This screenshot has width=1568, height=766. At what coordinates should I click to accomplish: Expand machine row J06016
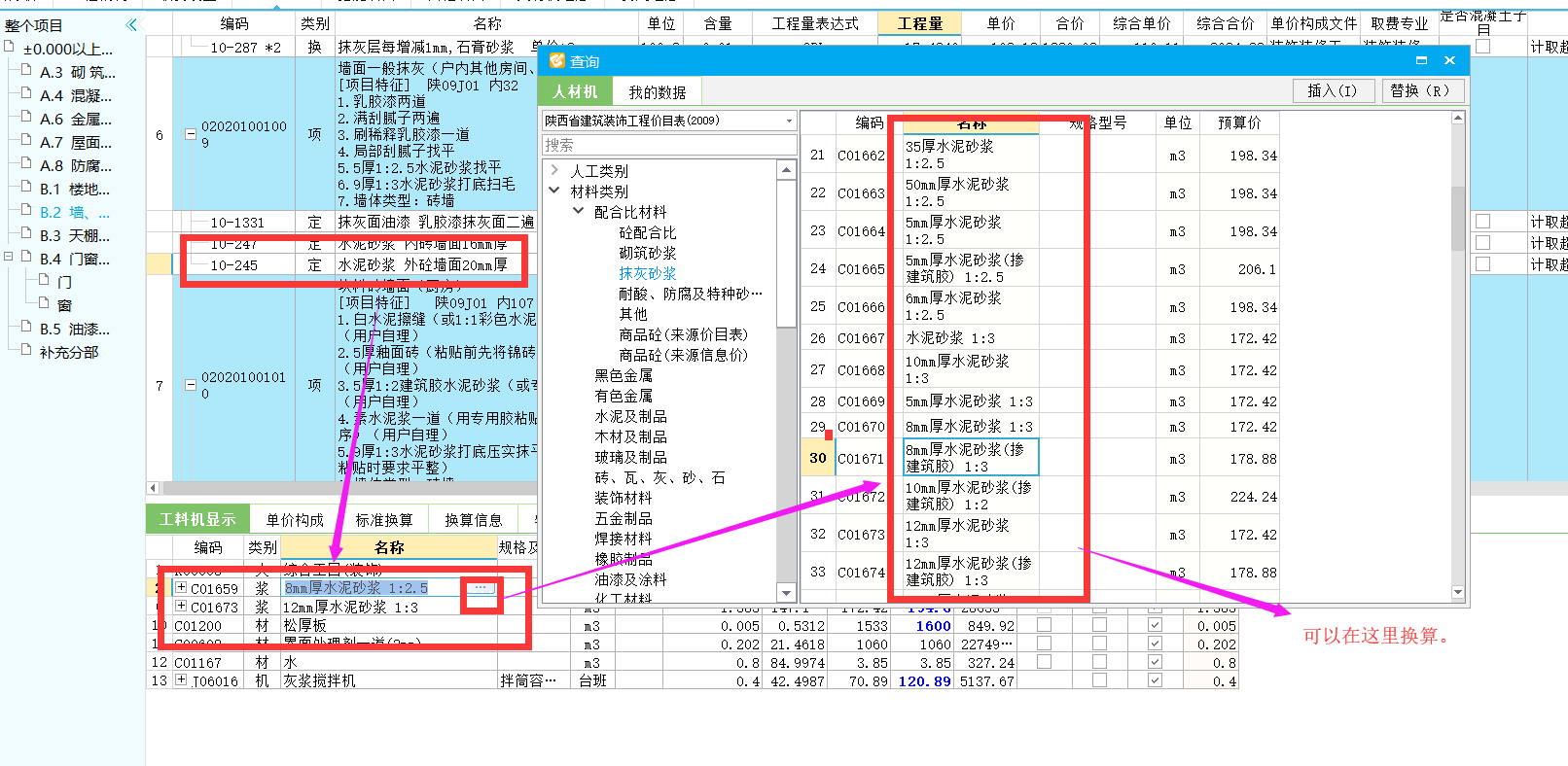click(x=181, y=680)
